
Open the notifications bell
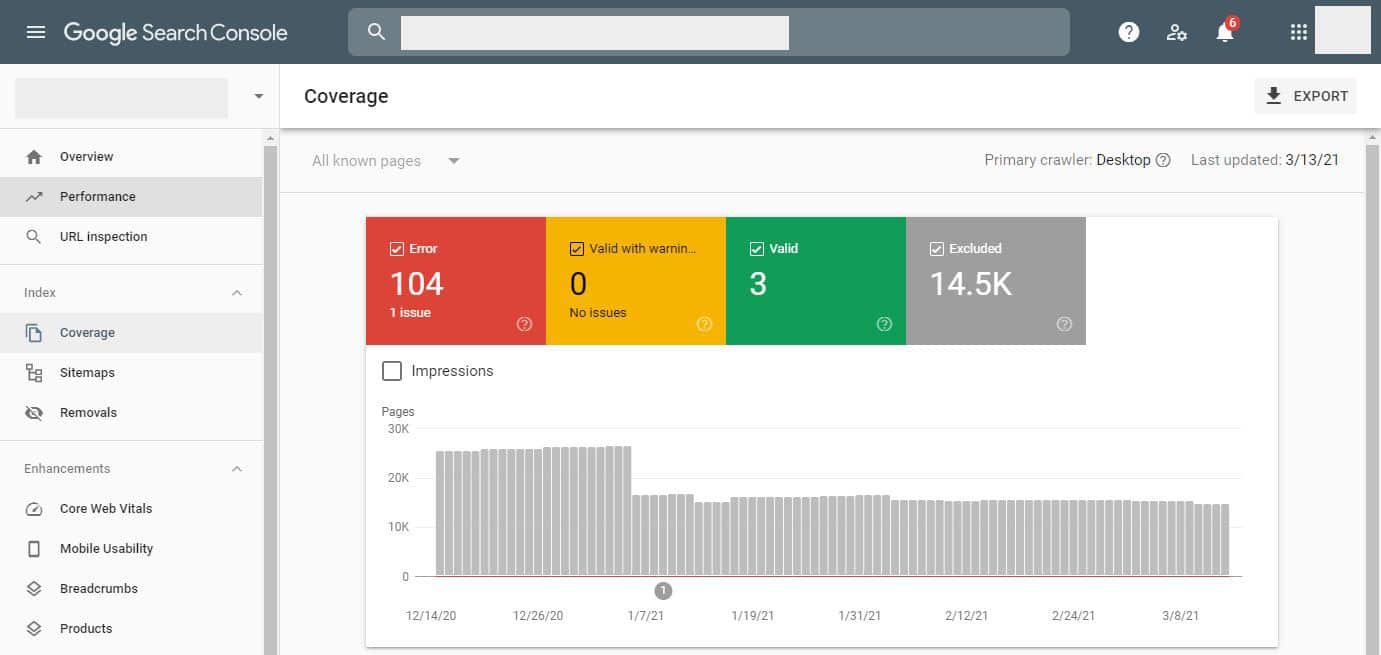pyautogui.click(x=1224, y=31)
